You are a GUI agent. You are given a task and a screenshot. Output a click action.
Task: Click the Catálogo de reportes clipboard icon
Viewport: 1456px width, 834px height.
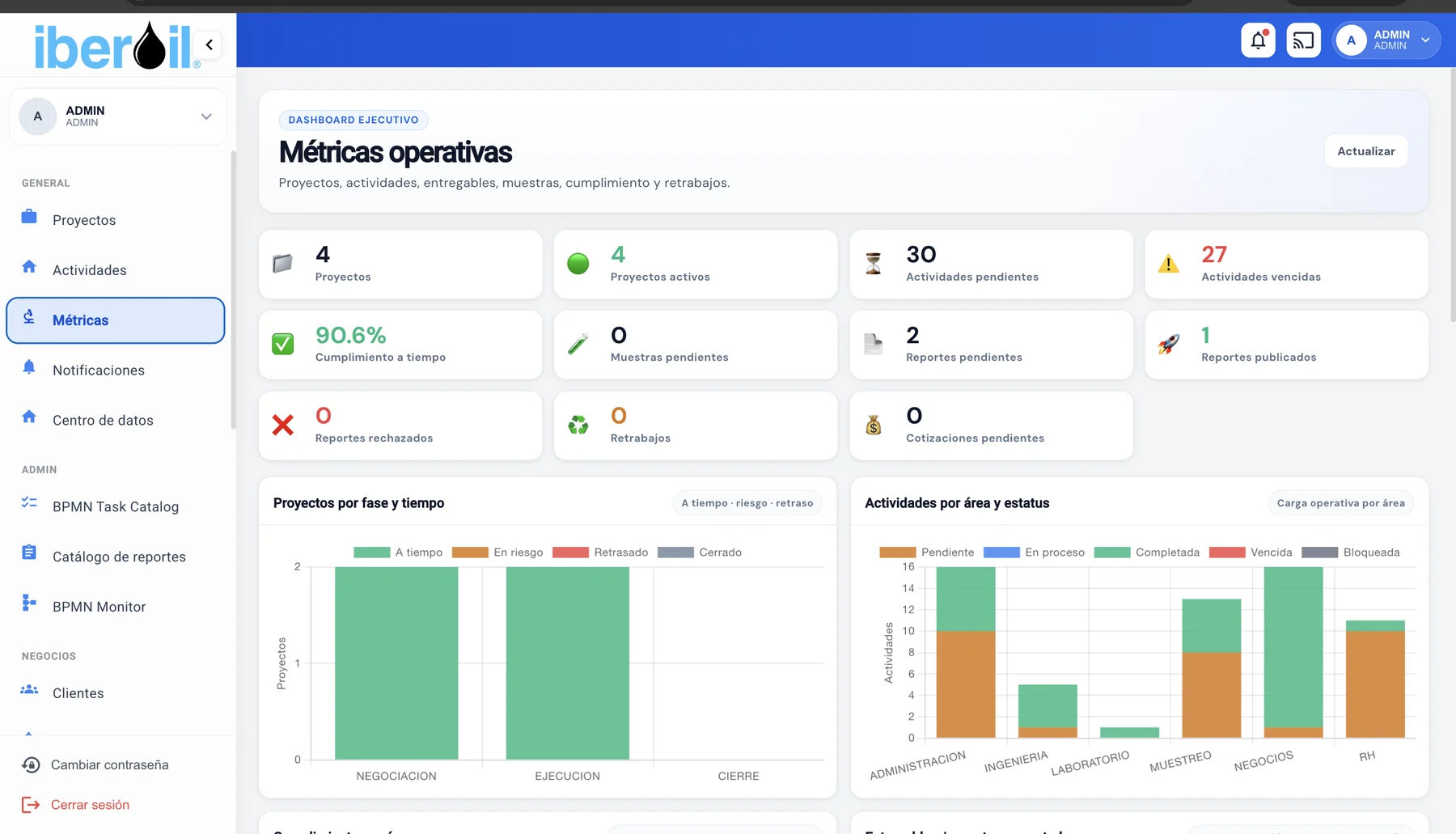[29, 553]
